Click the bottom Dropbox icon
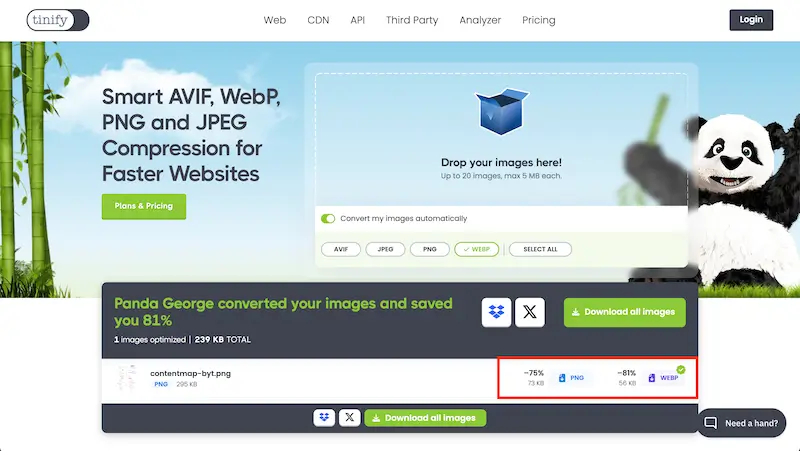Screen dimensions: 800x451 tap(324, 417)
